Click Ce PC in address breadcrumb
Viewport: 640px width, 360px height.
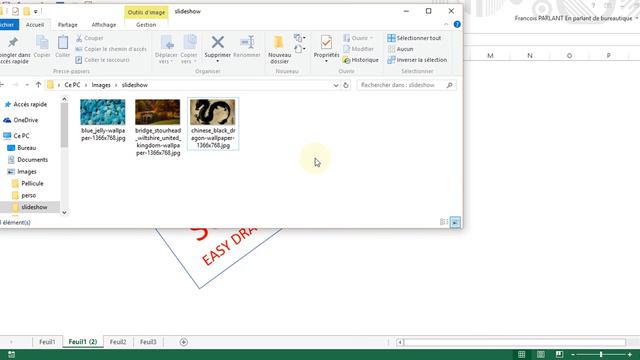click(72, 85)
